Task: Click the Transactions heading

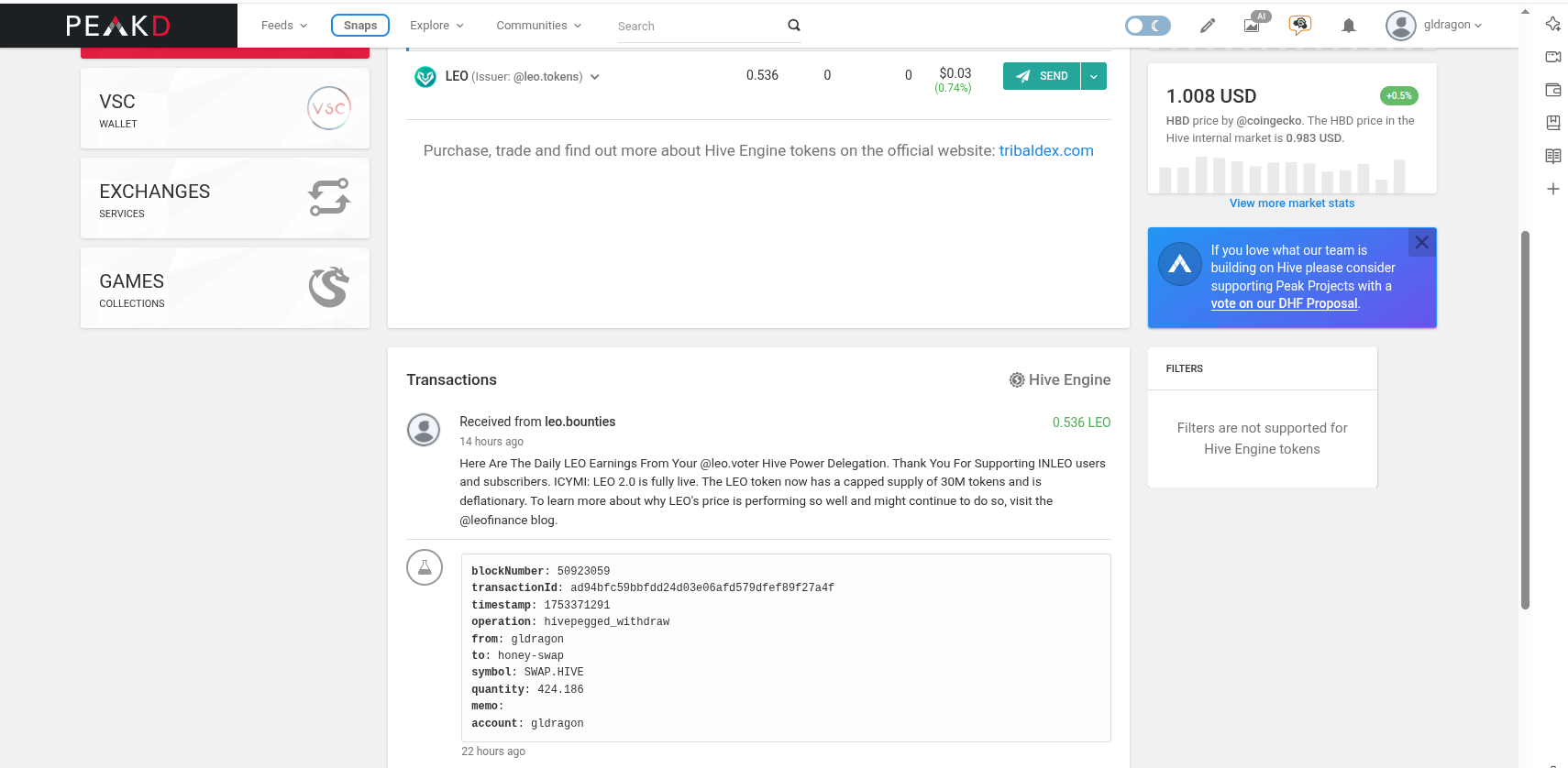Action: tap(451, 379)
